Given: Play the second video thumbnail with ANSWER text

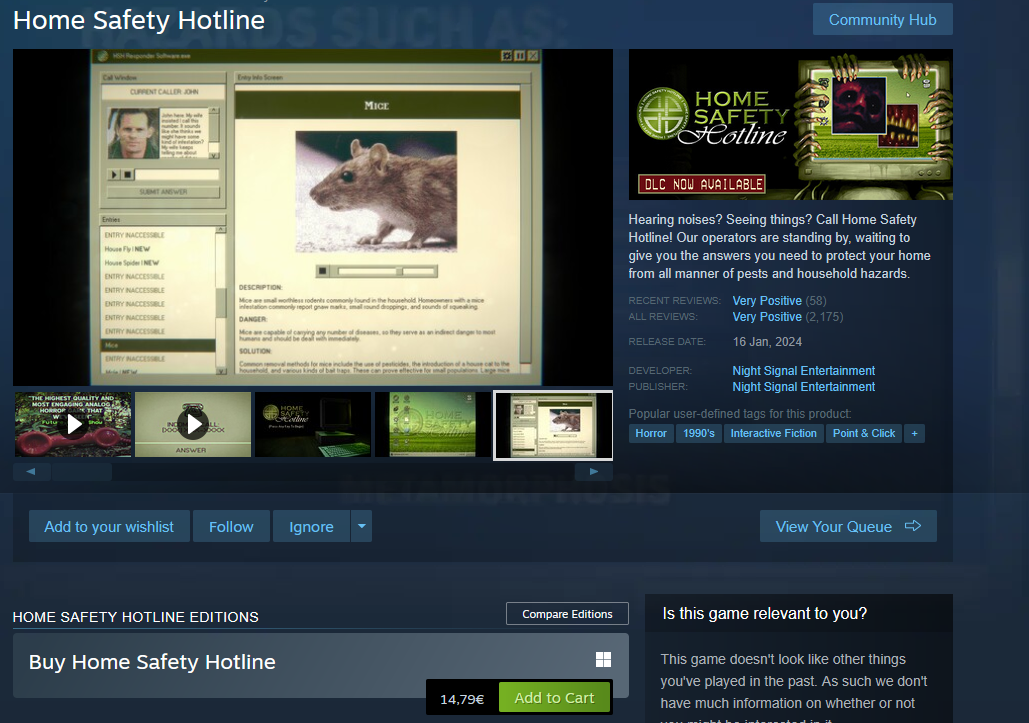Looking at the screenshot, I should [193, 424].
